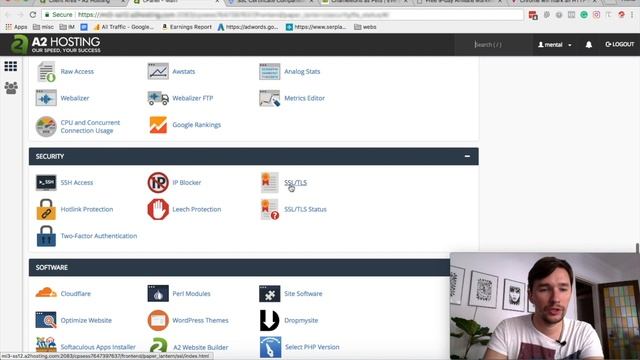Open the Select PHP Version link

coord(312,347)
